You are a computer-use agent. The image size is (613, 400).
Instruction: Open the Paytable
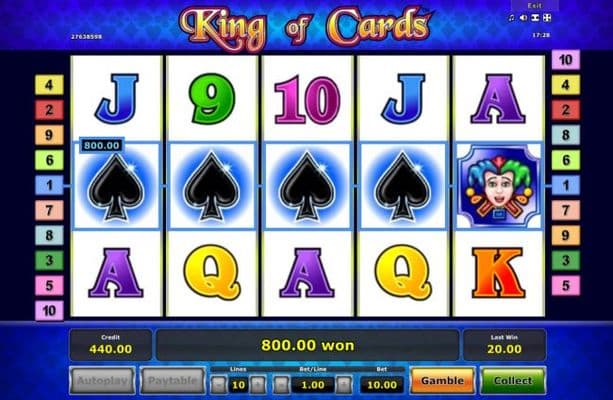coord(172,380)
